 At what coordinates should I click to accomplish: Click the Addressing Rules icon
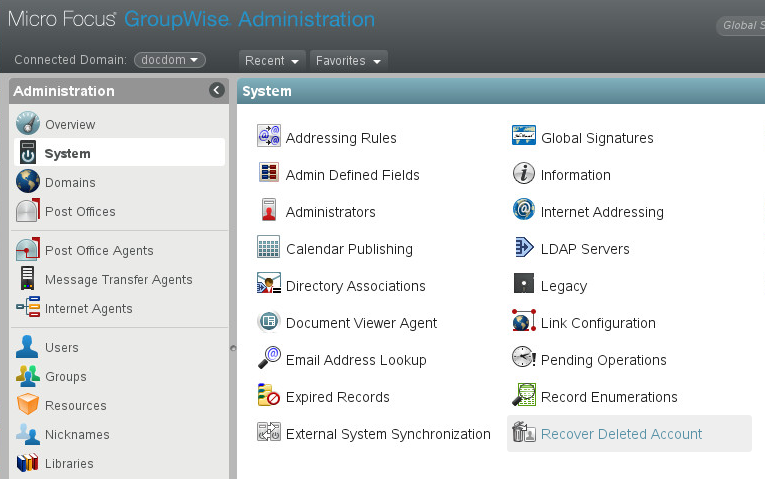click(x=269, y=138)
